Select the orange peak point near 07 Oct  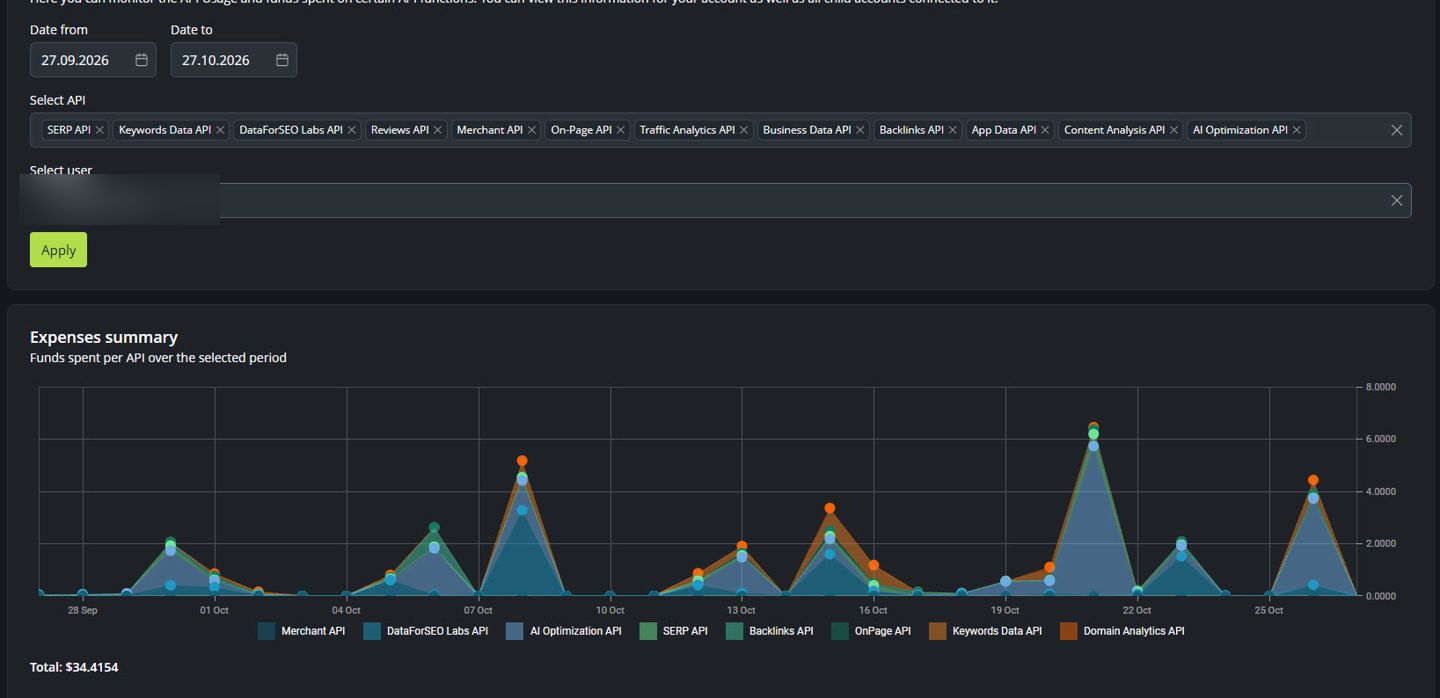[522, 461]
